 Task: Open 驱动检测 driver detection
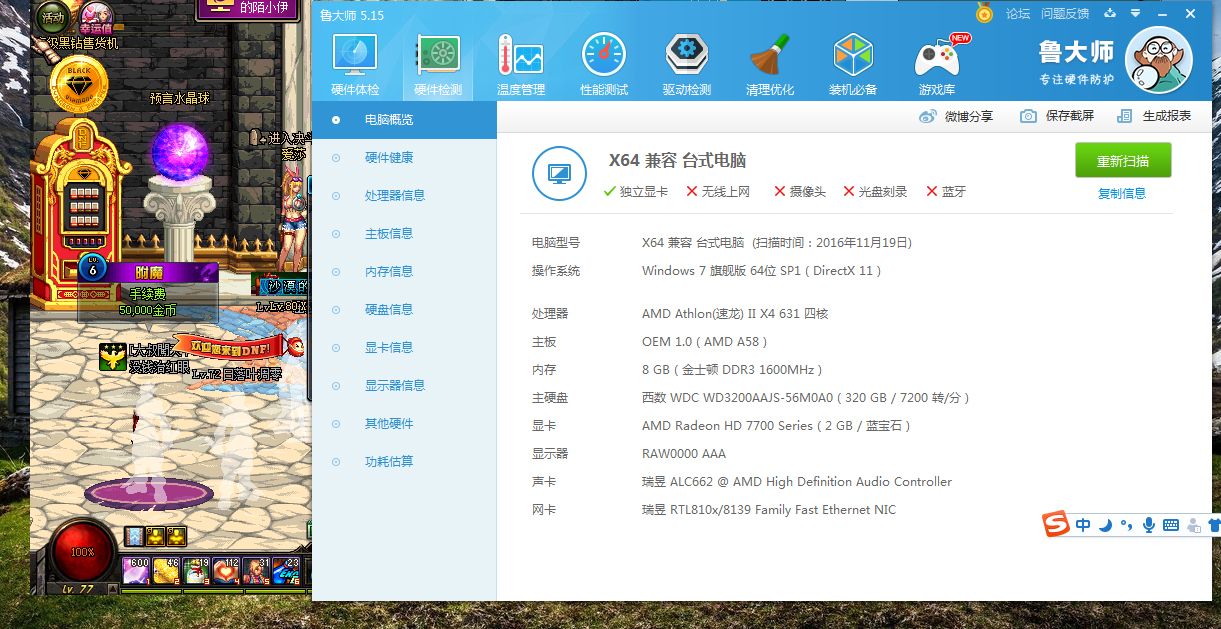coord(687,65)
